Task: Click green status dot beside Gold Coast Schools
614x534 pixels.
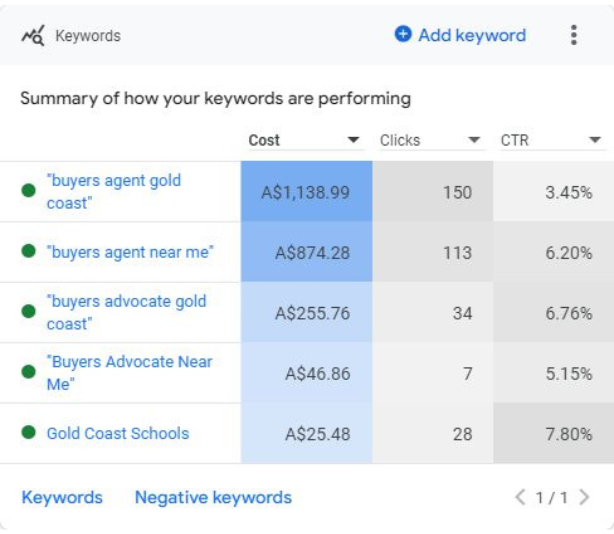Action: point(28,433)
